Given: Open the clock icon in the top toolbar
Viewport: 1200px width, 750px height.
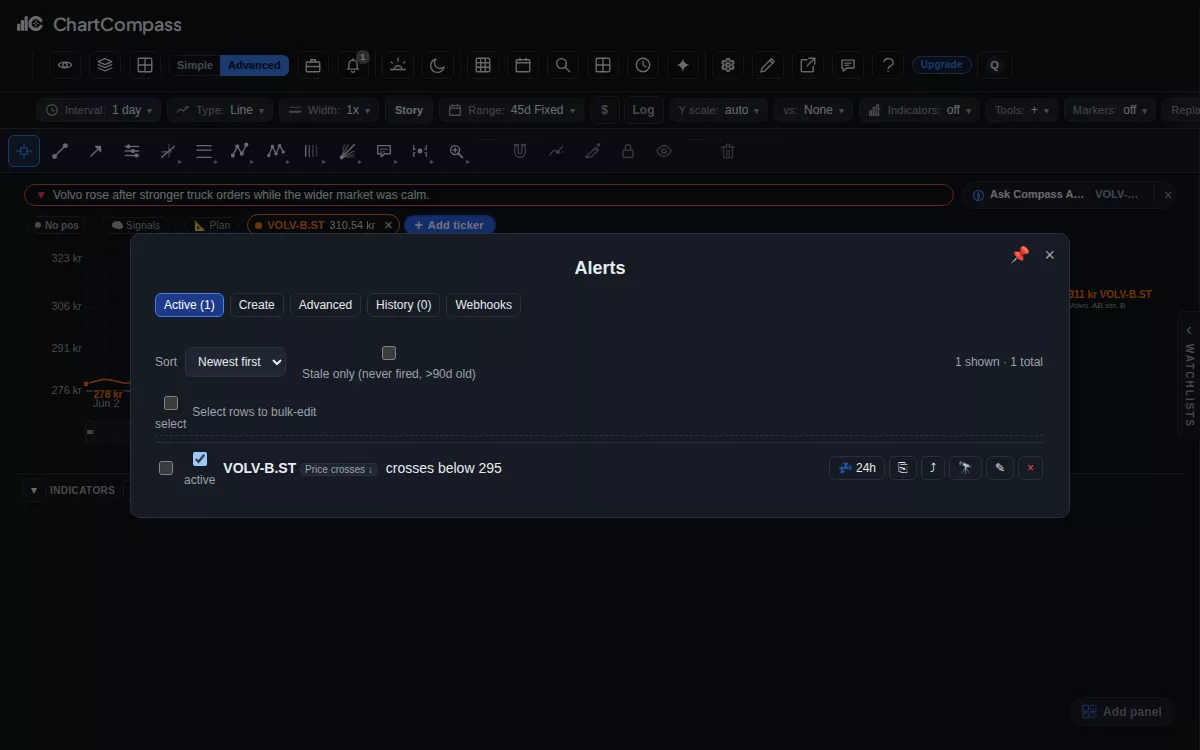Looking at the screenshot, I should pos(643,65).
